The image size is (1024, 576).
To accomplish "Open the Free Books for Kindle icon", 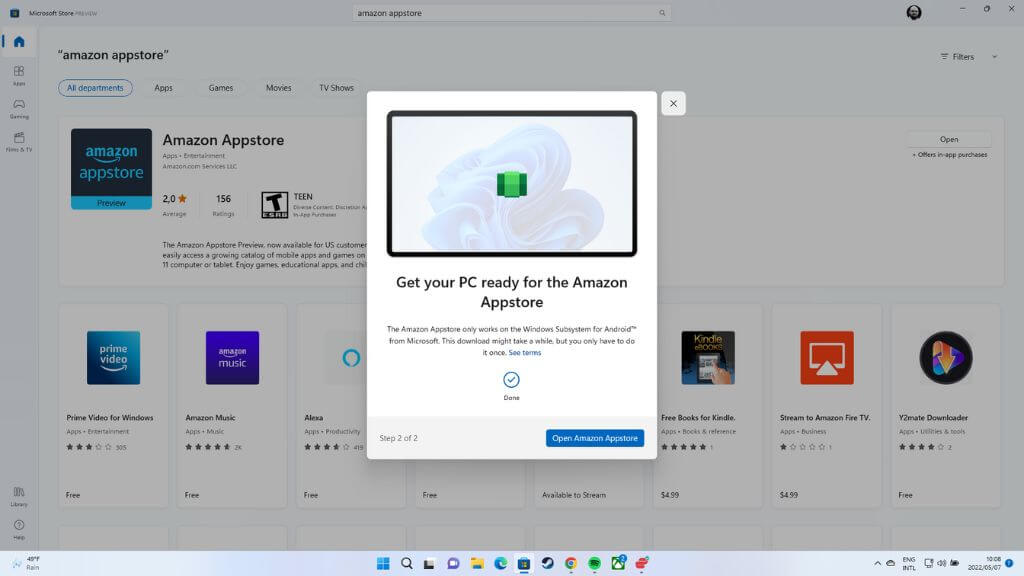I will [x=708, y=357].
